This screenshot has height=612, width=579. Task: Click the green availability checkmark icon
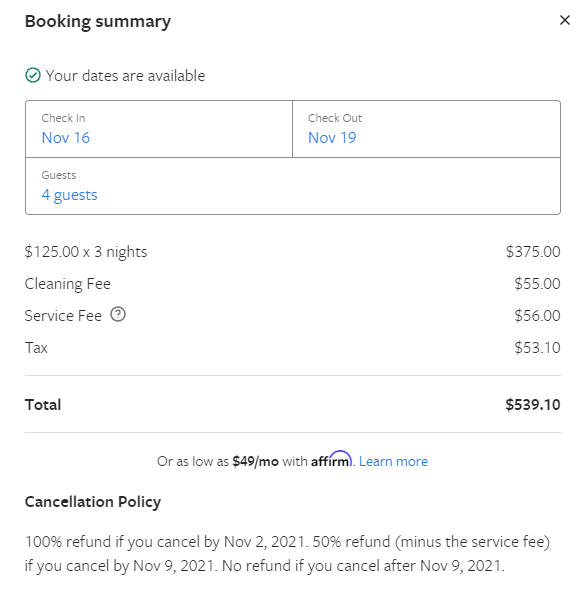(x=33, y=75)
